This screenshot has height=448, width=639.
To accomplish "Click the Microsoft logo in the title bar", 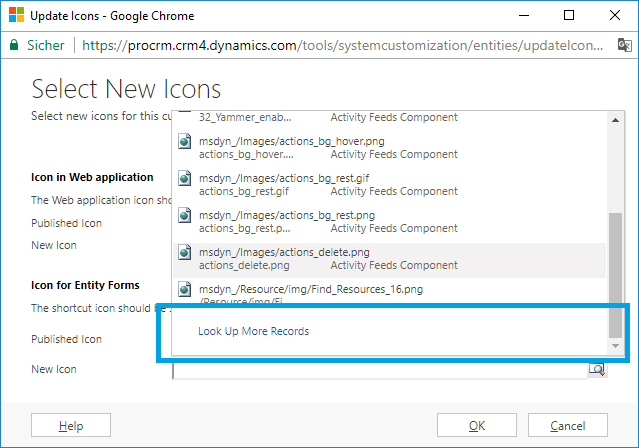I will (x=16, y=15).
